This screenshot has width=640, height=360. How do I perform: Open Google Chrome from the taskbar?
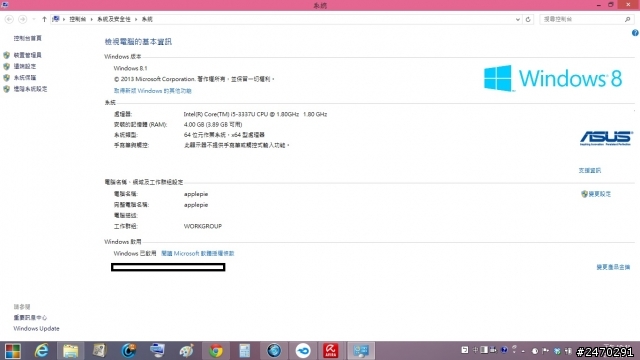point(216,351)
